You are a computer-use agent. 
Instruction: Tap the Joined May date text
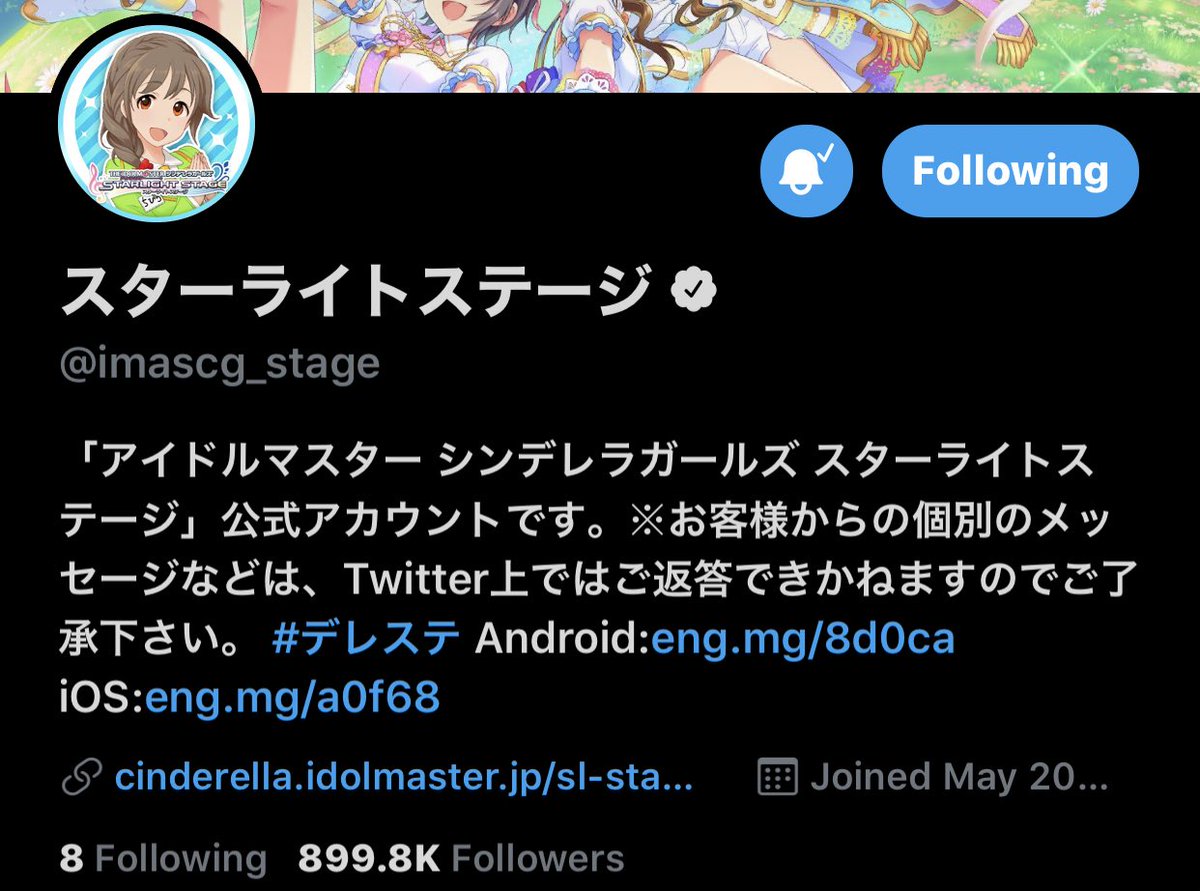960,776
